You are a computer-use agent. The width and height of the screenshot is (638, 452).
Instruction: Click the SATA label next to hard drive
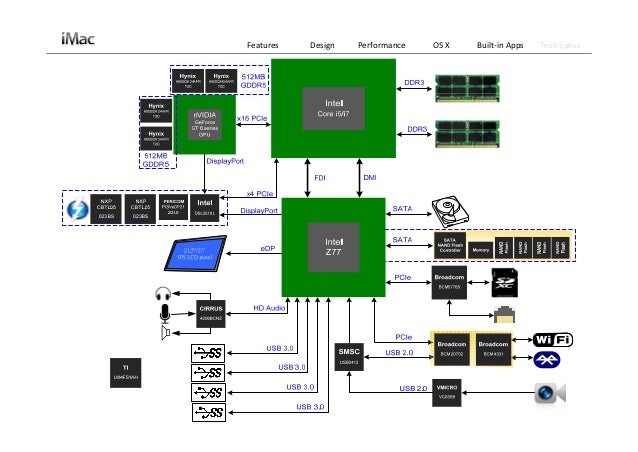[402, 208]
